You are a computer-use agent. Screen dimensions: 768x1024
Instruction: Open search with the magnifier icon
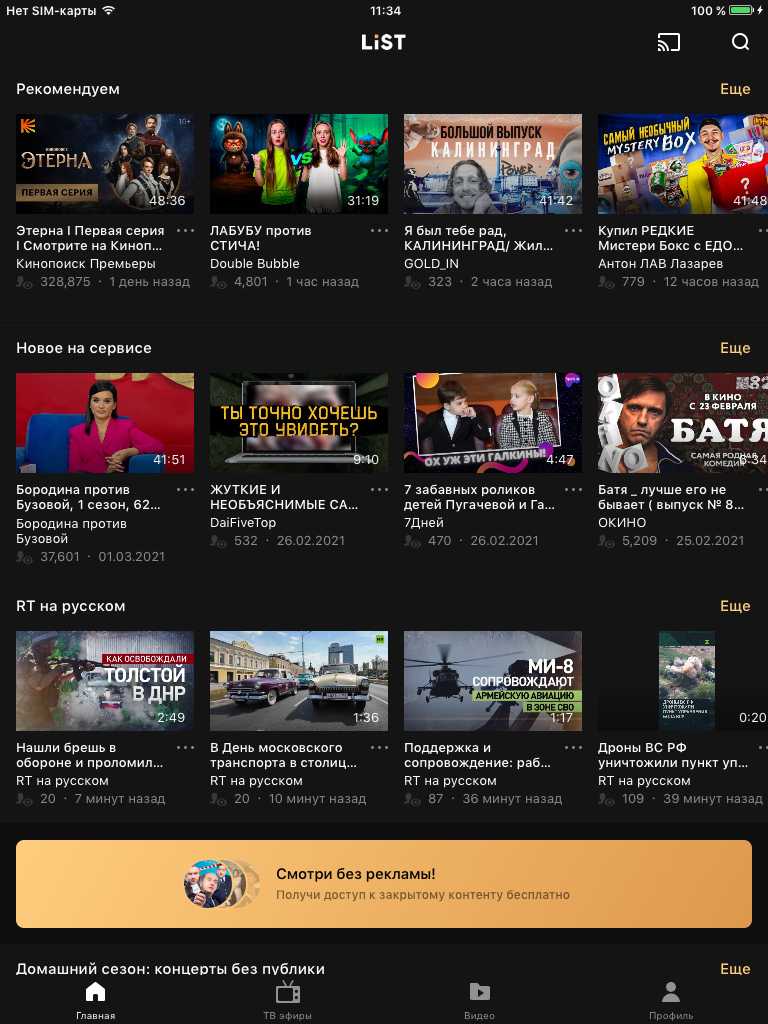[740, 42]
